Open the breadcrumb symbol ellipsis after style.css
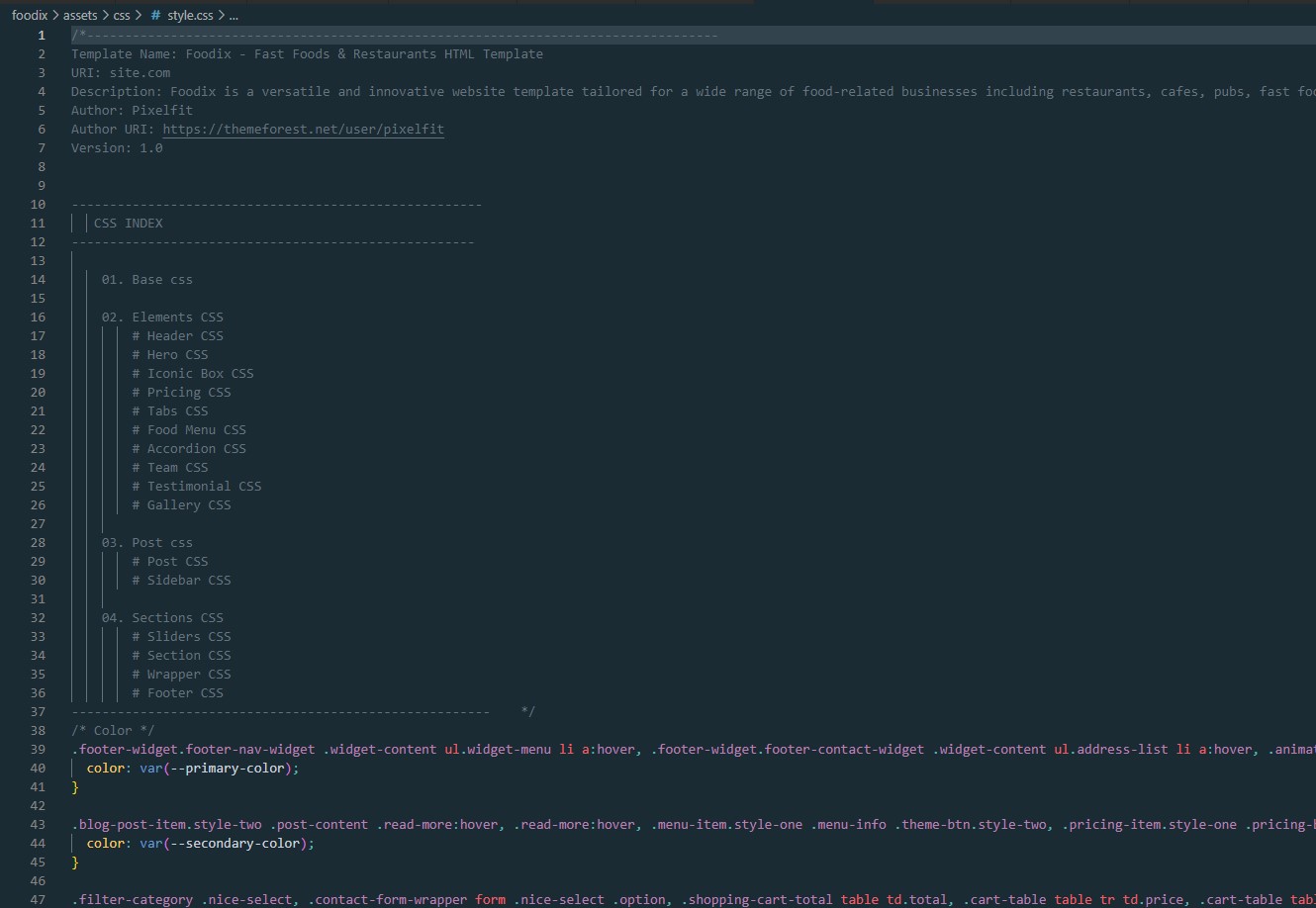The height and width of the screenshot is (908, 1316). [x=234, y=16]
